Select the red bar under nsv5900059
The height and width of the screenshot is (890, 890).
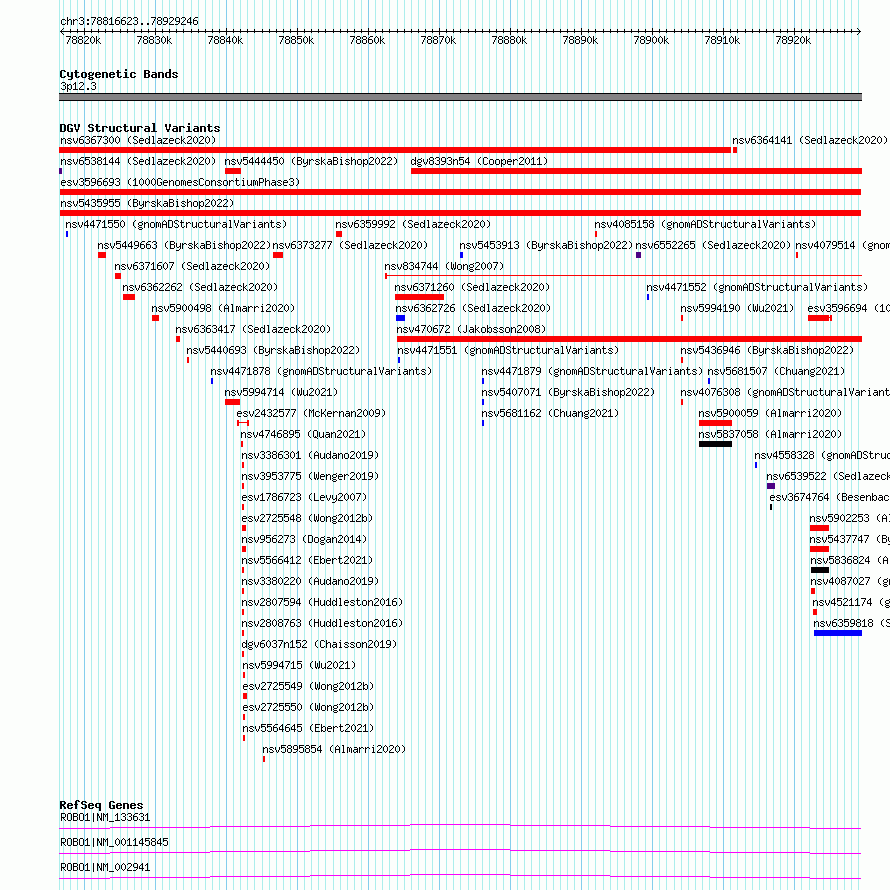point(715,423)
